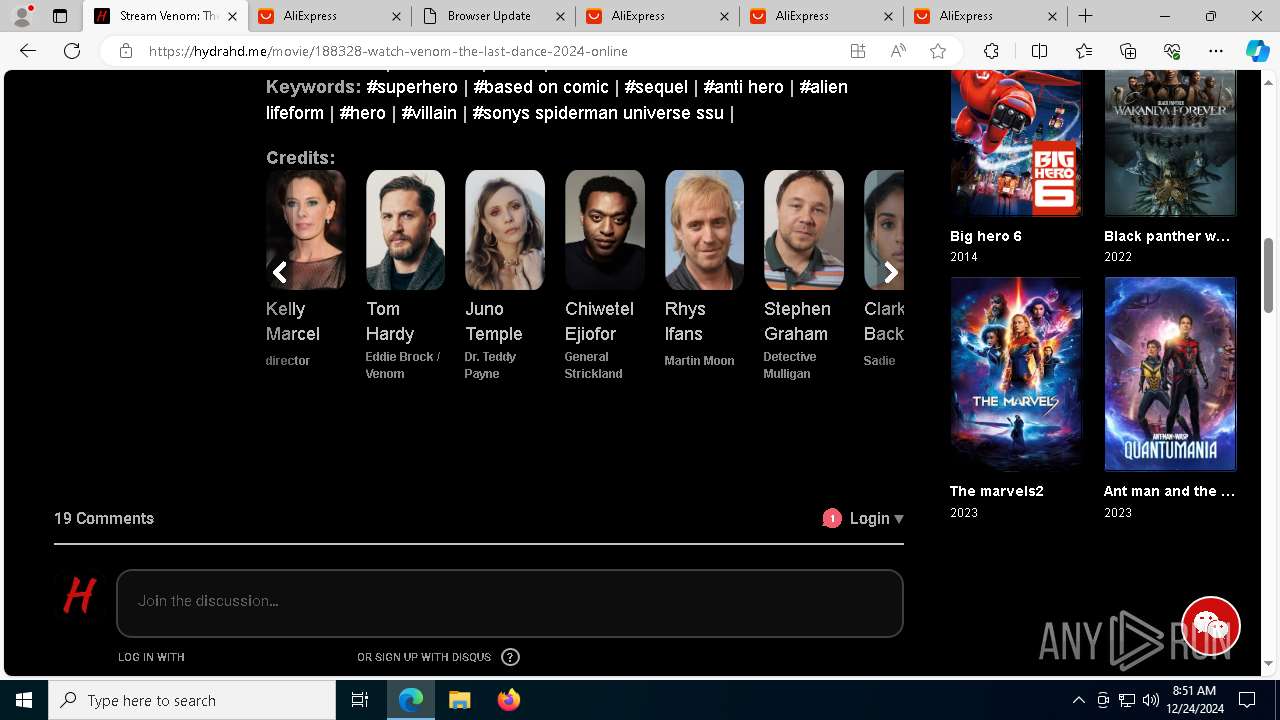The image size is (1280, 720).
Task: Open browser Extensions icon
Action: pyautogui.click(x=991, y=51)
